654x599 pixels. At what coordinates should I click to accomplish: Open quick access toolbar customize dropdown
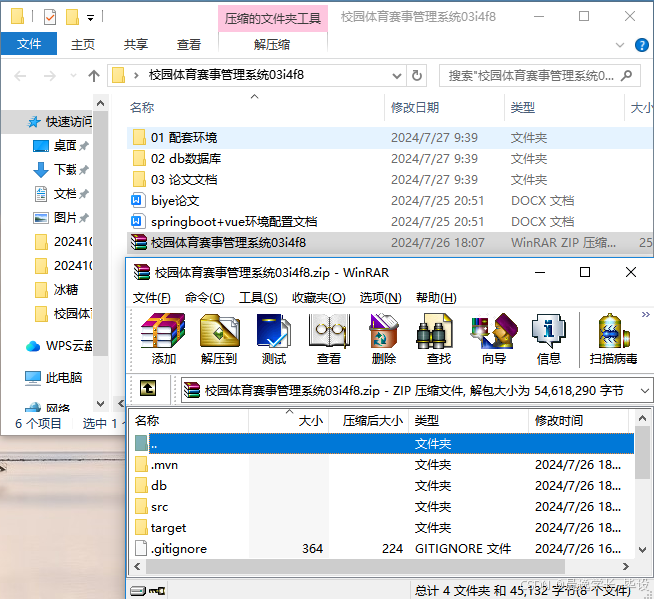click(x=90, y=18)
